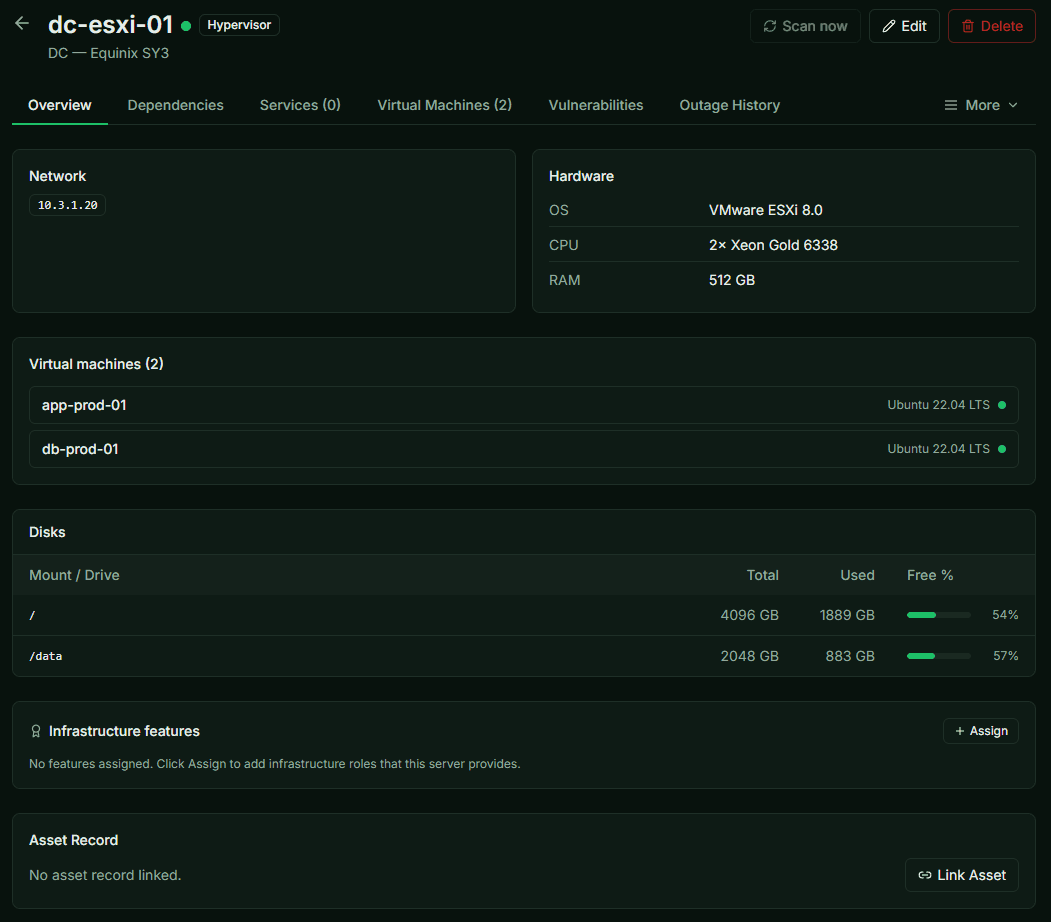Click the free space bar for / mount
Viewport: 1051px width, 922px height.
tap(938, 615)
